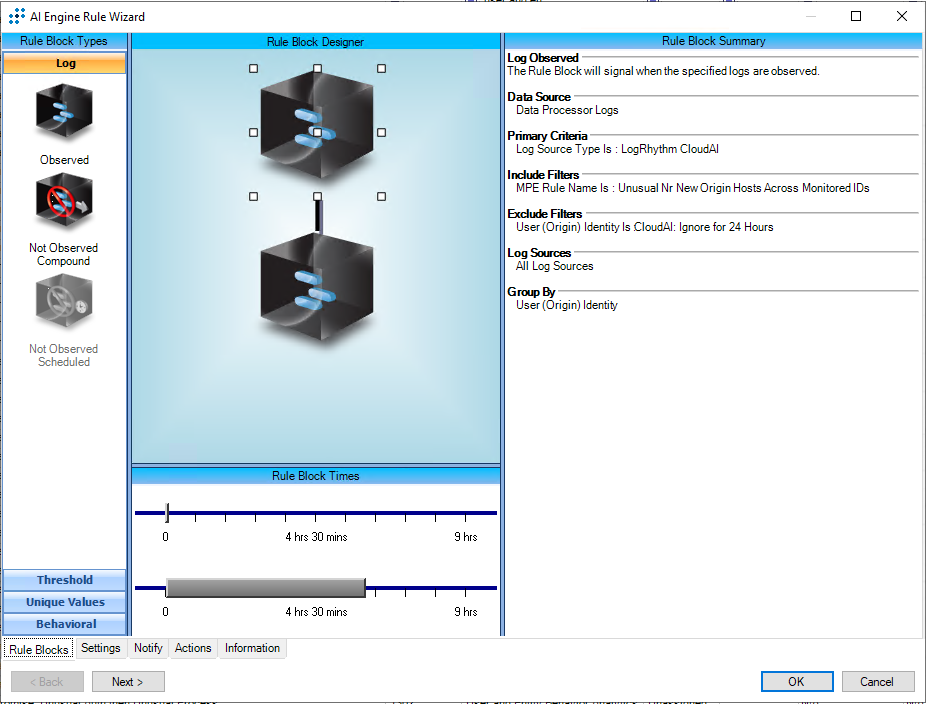This screenshot has width=926, height=704.
Task: Confirm the rule with the OK button
Action: click(796, 682)
